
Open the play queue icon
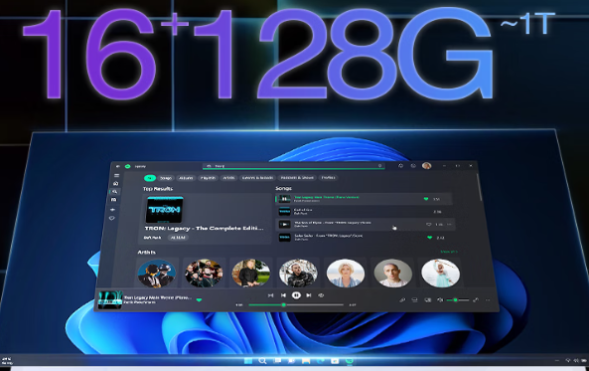(415, 300)
